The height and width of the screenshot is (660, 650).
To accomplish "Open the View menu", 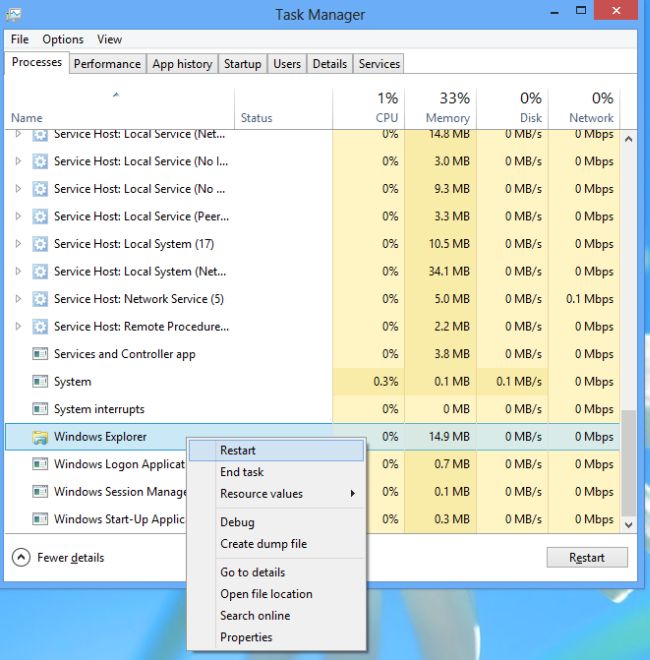I will tap(109, 39).
